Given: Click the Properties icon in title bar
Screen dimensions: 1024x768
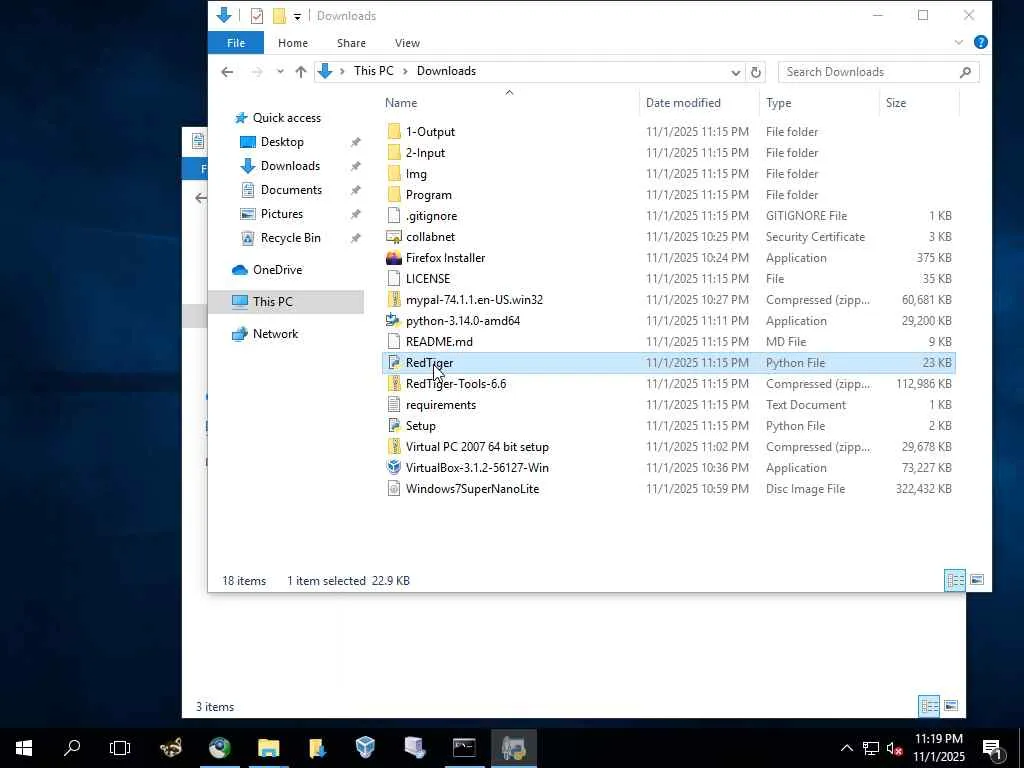Looking at the screenshot, I should [x=257, y=16].
